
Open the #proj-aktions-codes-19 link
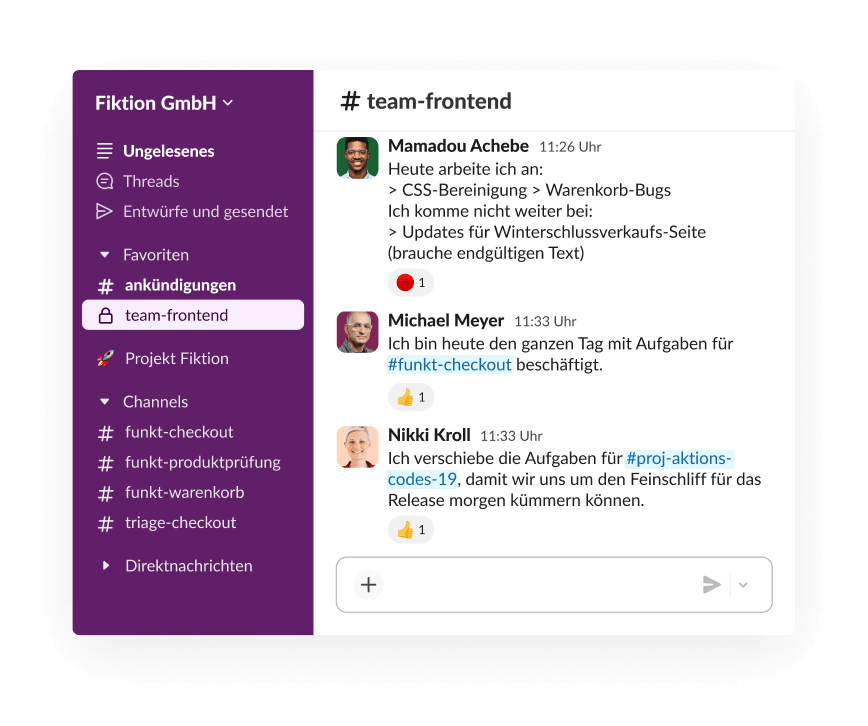(560, 468)
